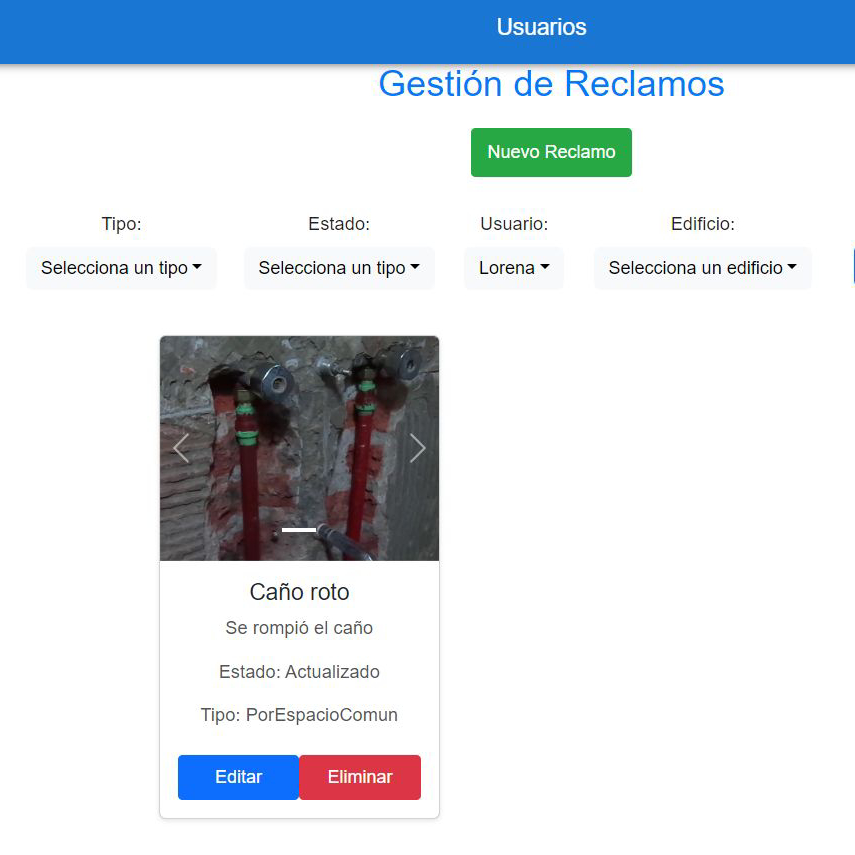Open the Usuario dropdown showing Lorena
Viewport: 855px width, 855px height.
514,268
